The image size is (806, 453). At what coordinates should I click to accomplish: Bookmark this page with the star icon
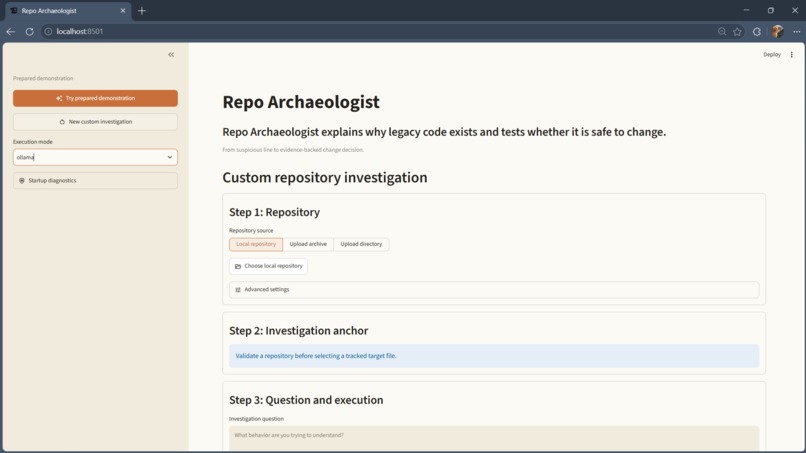(x=738, y=31)
